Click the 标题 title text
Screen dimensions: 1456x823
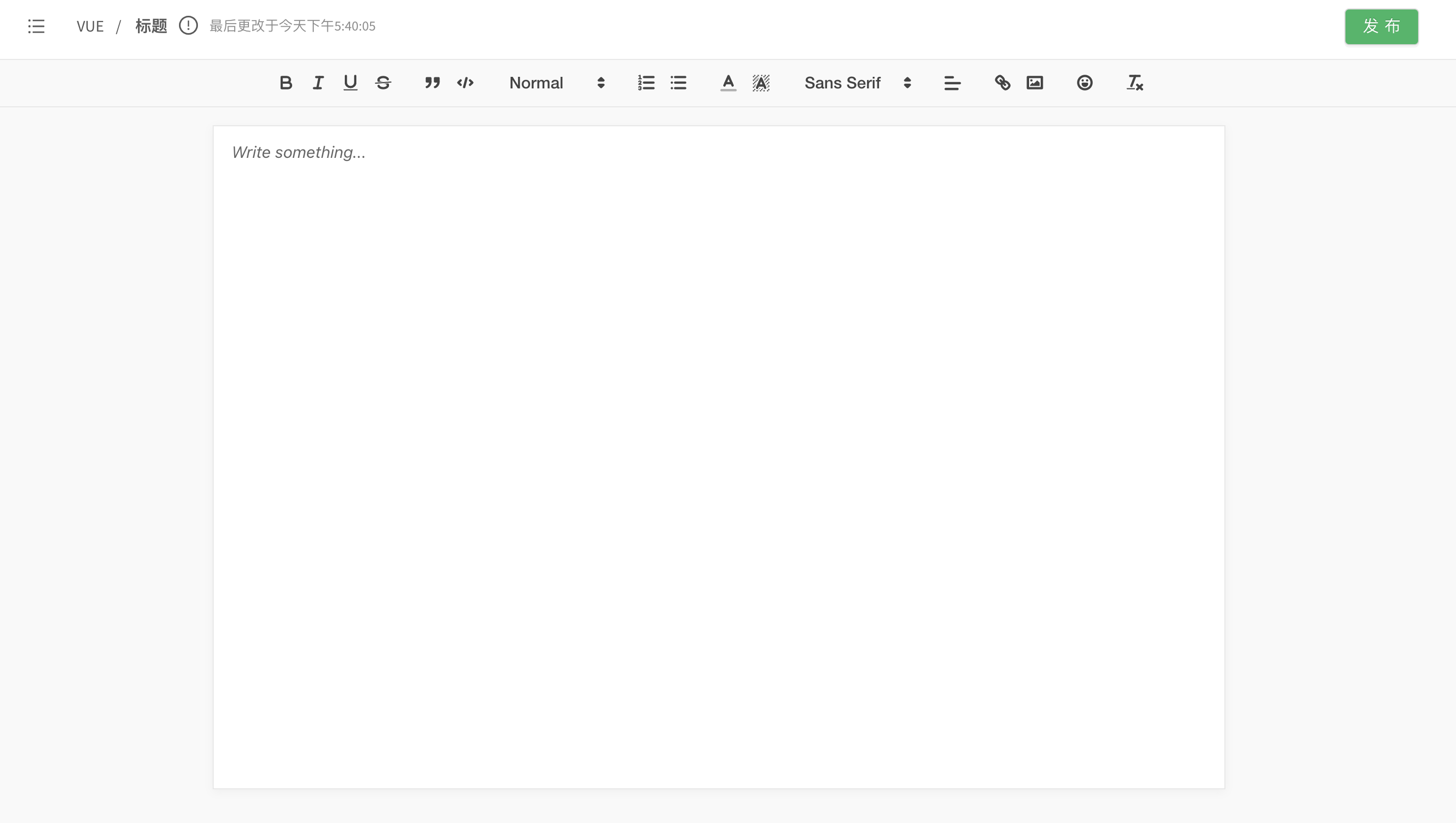(151, 26)
